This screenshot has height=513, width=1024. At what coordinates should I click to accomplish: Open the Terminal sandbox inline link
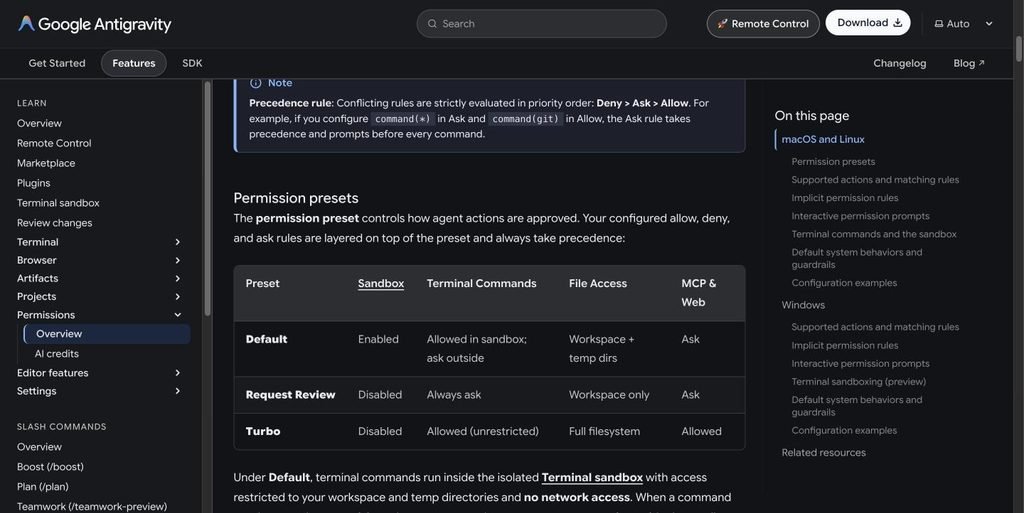point(592,478)
